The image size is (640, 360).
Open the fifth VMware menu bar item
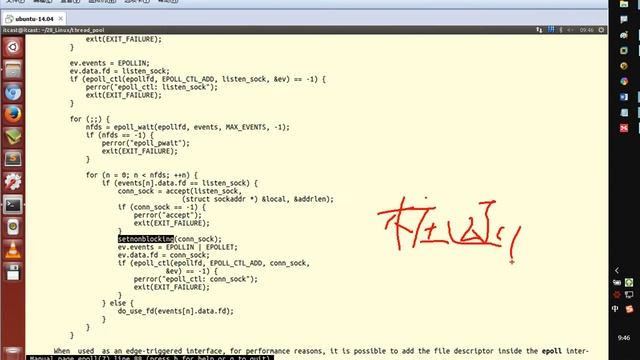coord(137,1)
